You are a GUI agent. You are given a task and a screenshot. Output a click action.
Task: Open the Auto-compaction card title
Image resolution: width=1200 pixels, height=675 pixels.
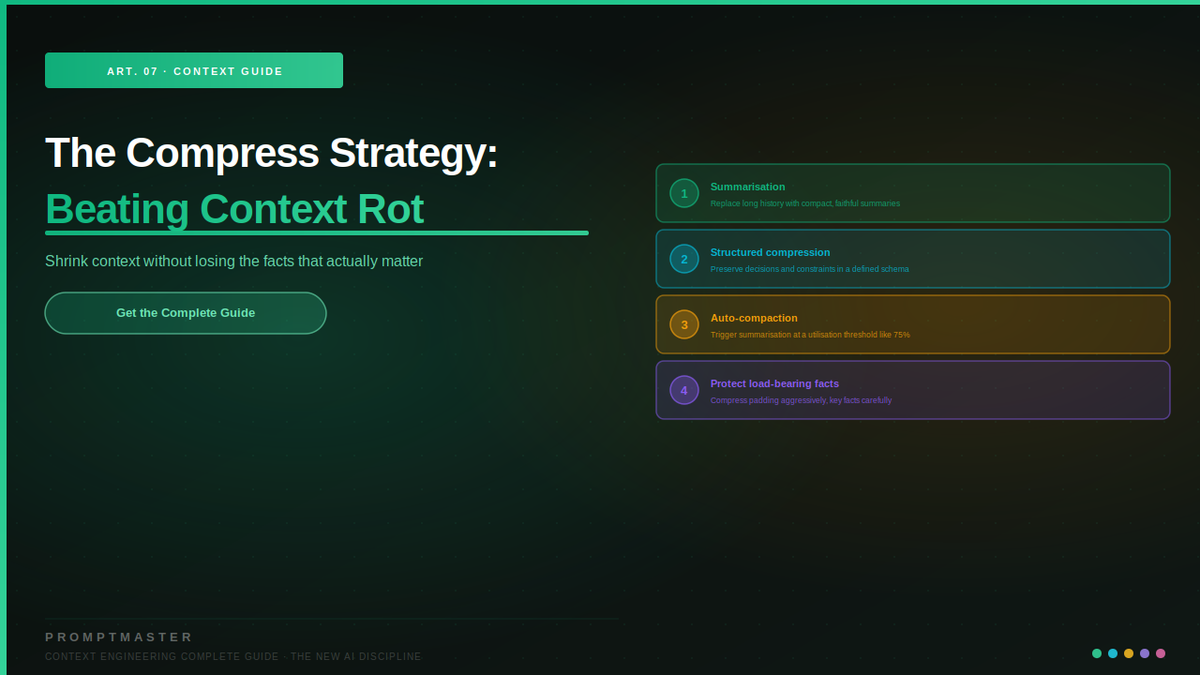click(754, 318)
